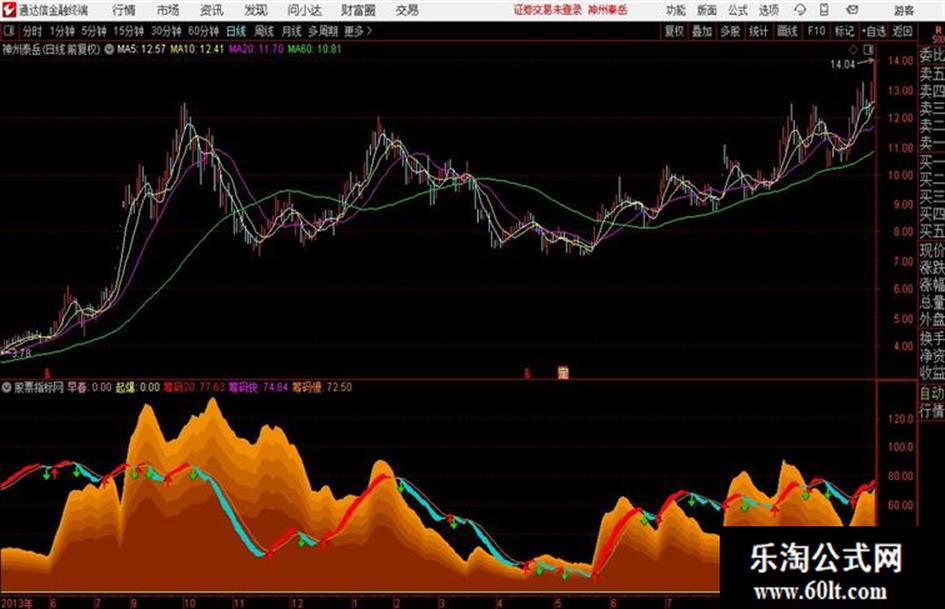Click the purple MA20: 11.70 value
Screen dimensions: 945x609
pyautogui.click(x=256, y=49)
